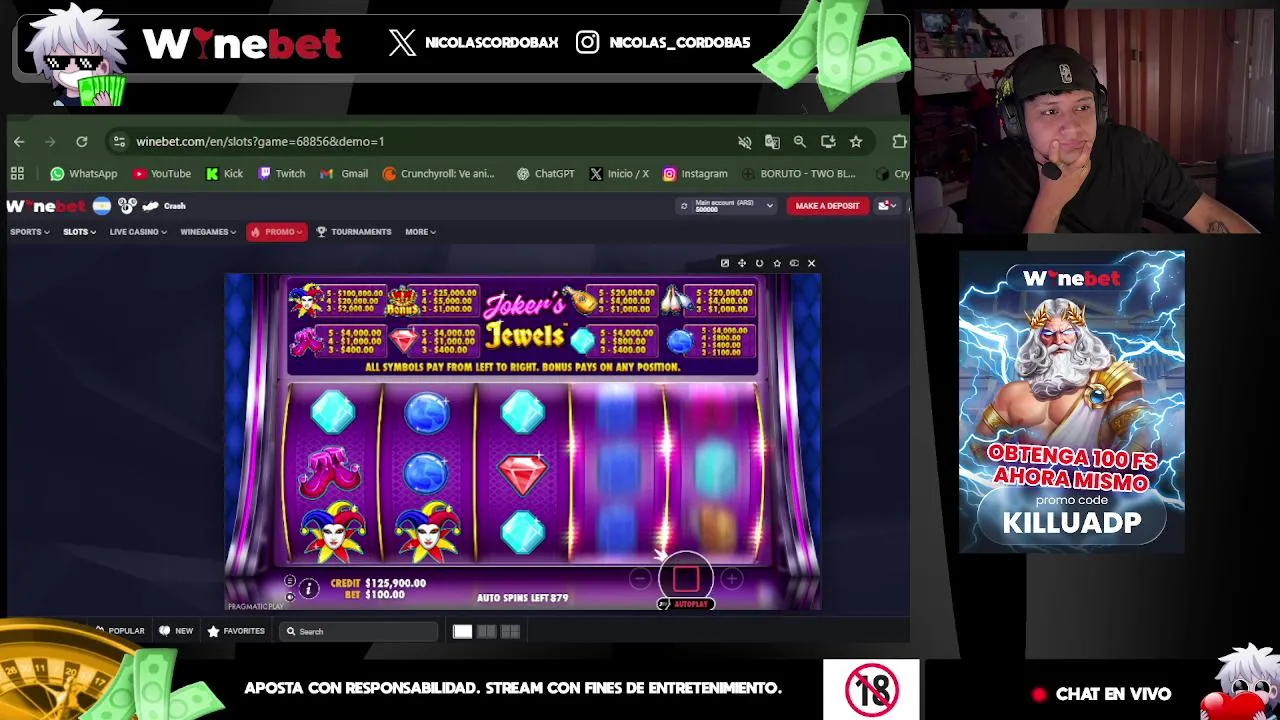Click the Winebet Zeus promo banner
The height and width of the screenshot is (720, 1280).
click(1072, 402)
